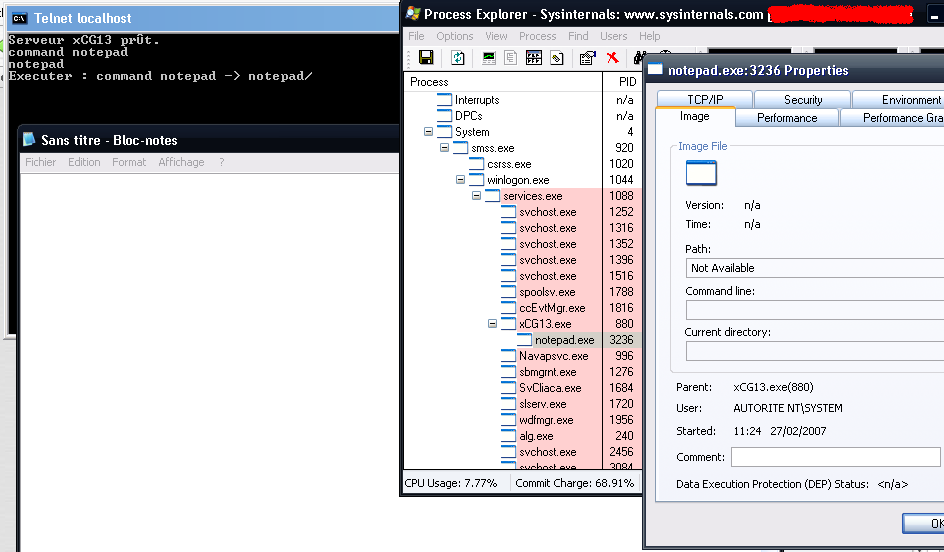
Task: Open the Process Explorer File menu
Action: click(x=416, y=36)
